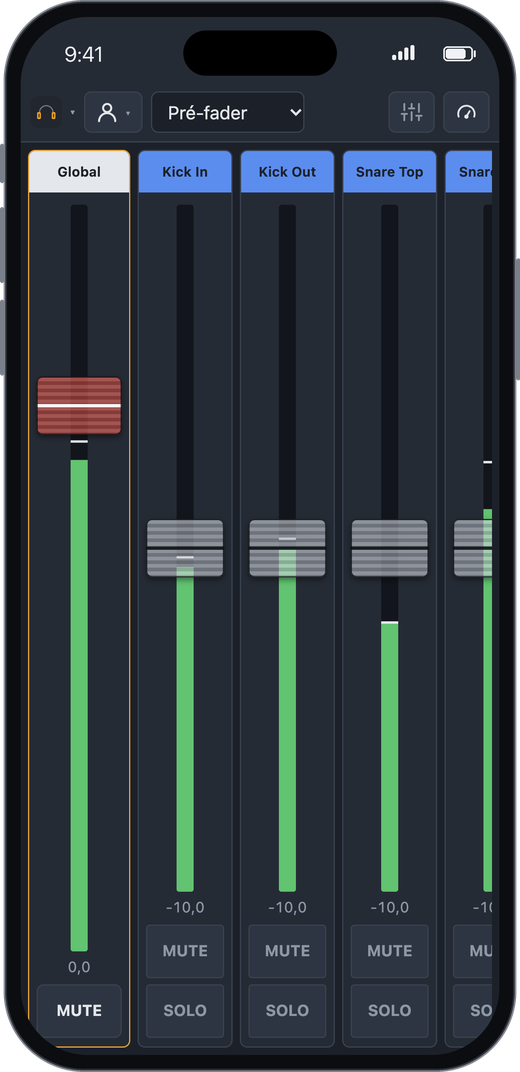
Task: Open the user profile selector
Action: pos(113,112)
